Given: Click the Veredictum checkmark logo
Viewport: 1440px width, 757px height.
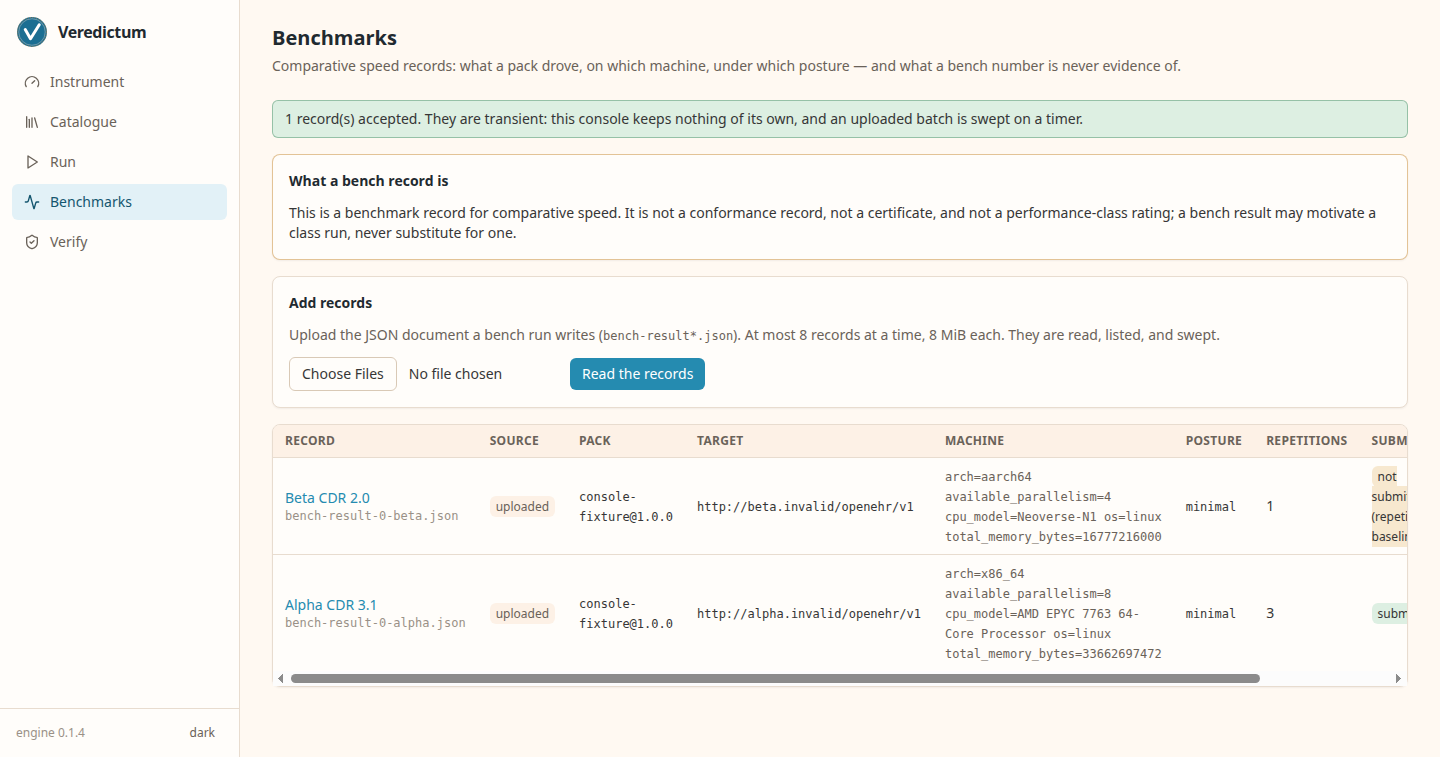Looking at the screenshot, I should [33, 32].
